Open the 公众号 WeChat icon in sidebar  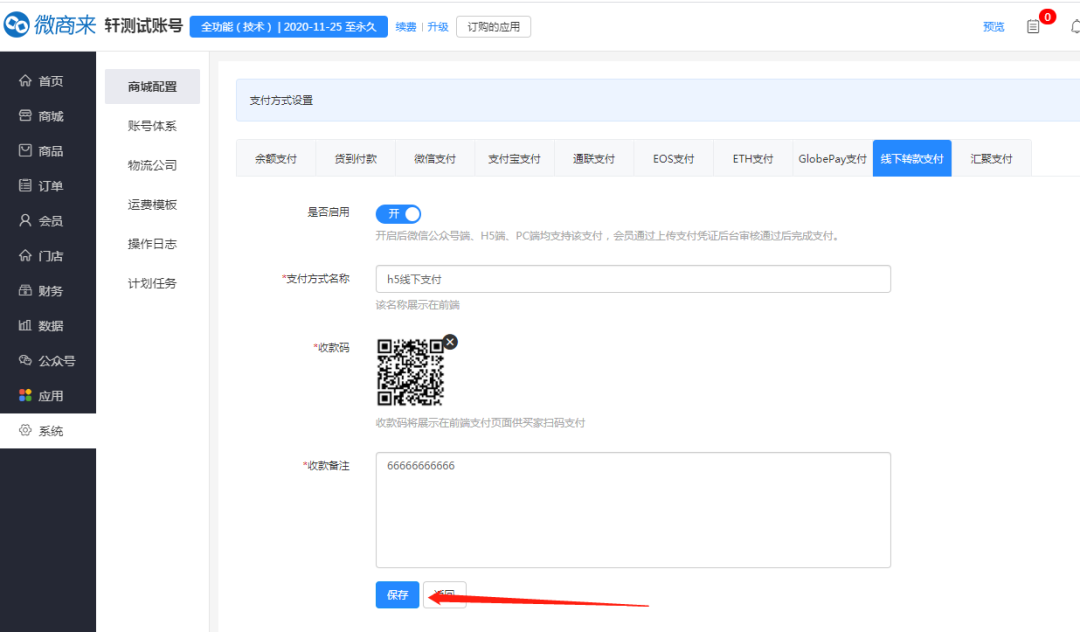[x=25, y=360]
